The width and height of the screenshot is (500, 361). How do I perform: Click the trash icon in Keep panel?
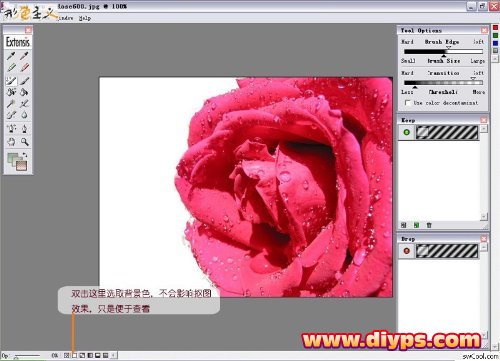click(429, 225)
